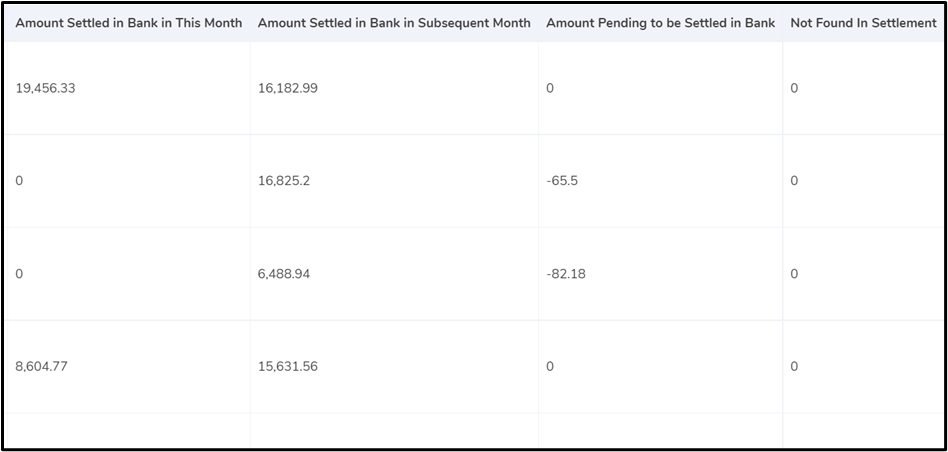Screen dimensions: 948x452
Task: Select the cell showing 19,456.33
Action: click(45, 88)
